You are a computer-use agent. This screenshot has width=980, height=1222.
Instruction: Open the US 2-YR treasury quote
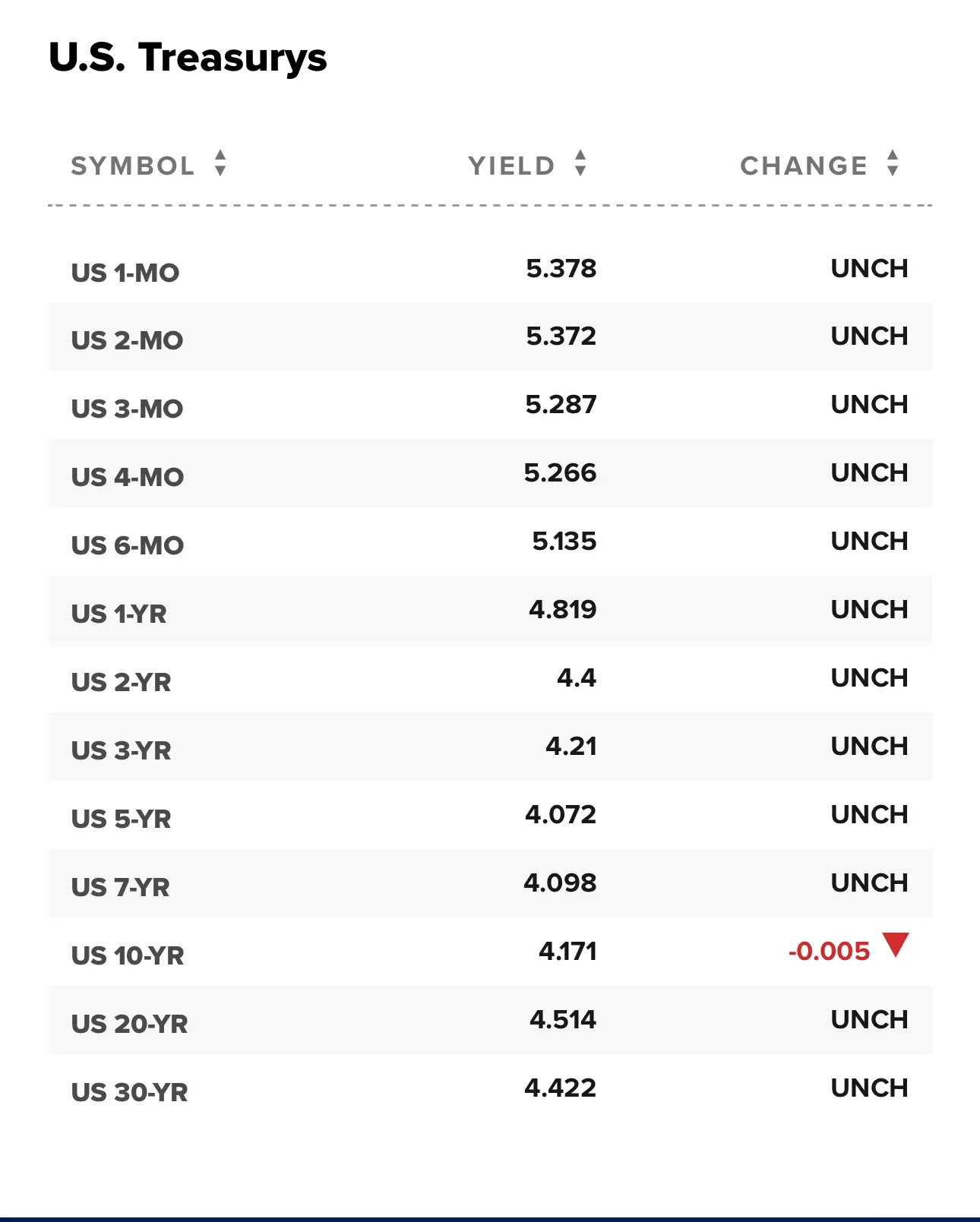122,682
